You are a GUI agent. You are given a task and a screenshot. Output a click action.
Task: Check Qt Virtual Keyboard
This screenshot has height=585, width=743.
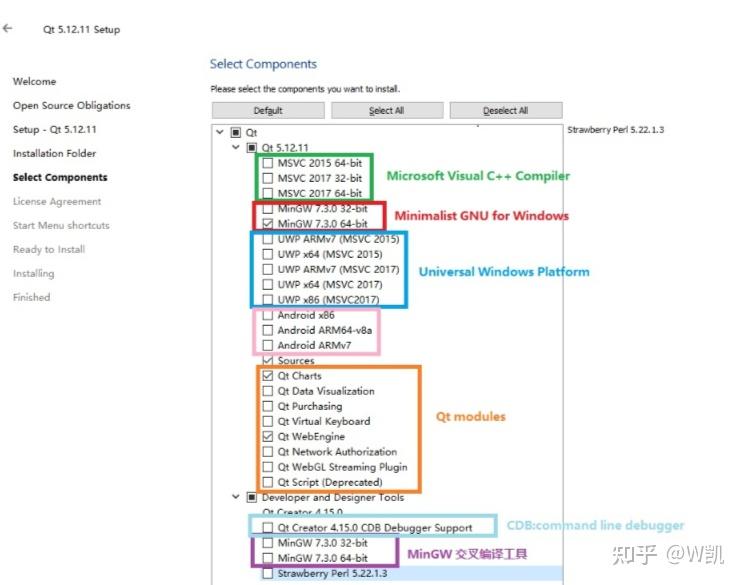point(268,421)
